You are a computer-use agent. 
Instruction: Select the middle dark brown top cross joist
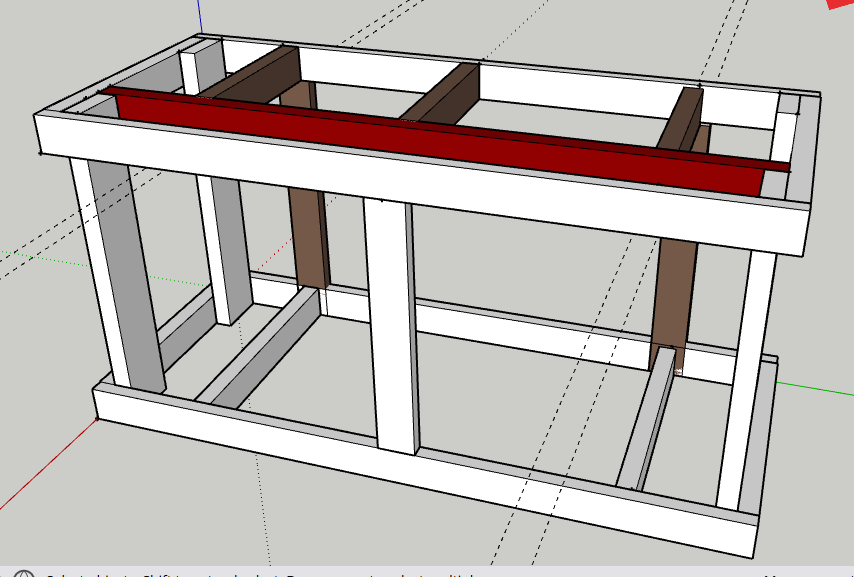[x=449, y=94]
